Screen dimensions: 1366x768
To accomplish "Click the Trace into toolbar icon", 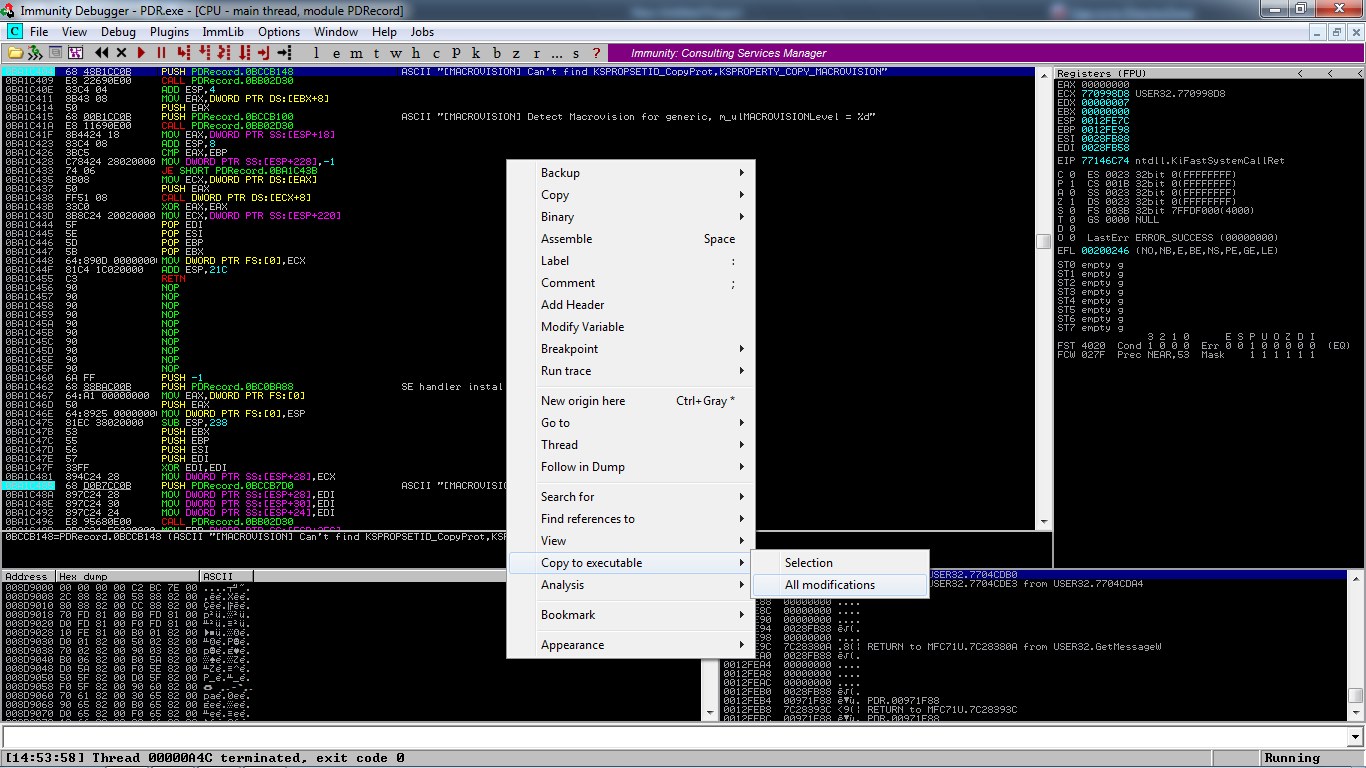I will [x=224, y=53].
